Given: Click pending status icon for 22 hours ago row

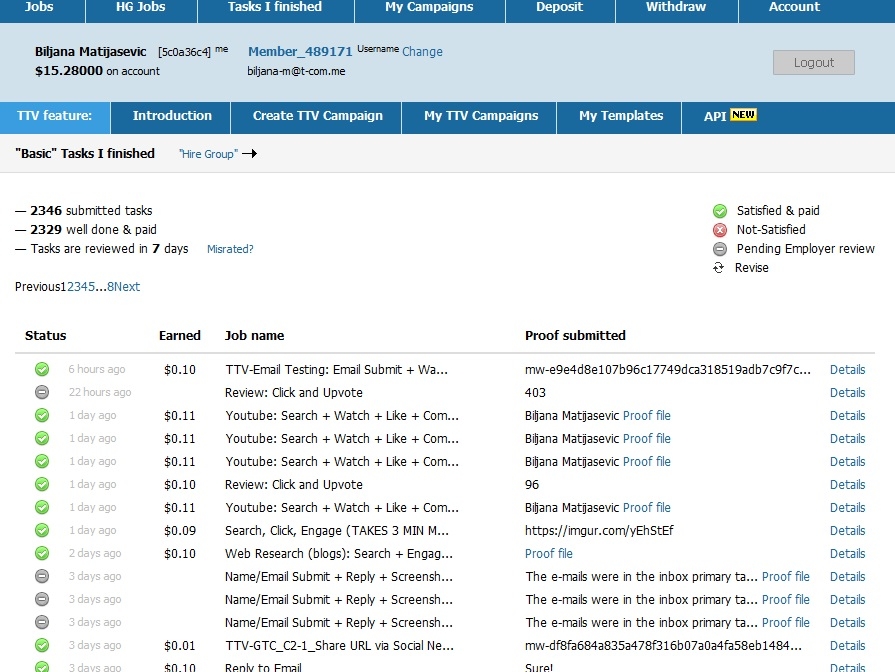Looking at the screenshot, I should pyautogui.click(x=42, y=392).
